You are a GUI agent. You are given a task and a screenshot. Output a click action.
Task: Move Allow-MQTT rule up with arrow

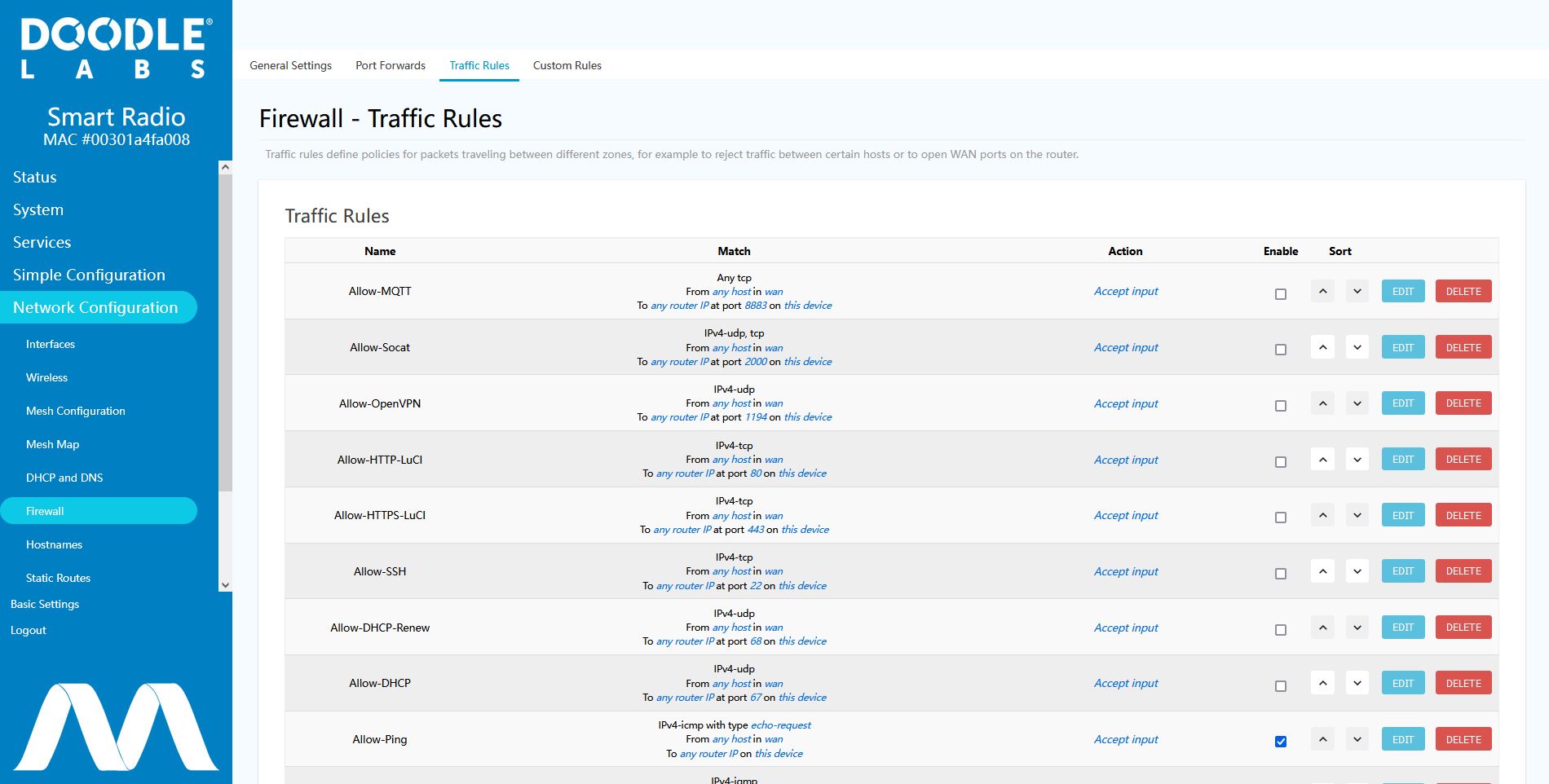[1322, 291]
